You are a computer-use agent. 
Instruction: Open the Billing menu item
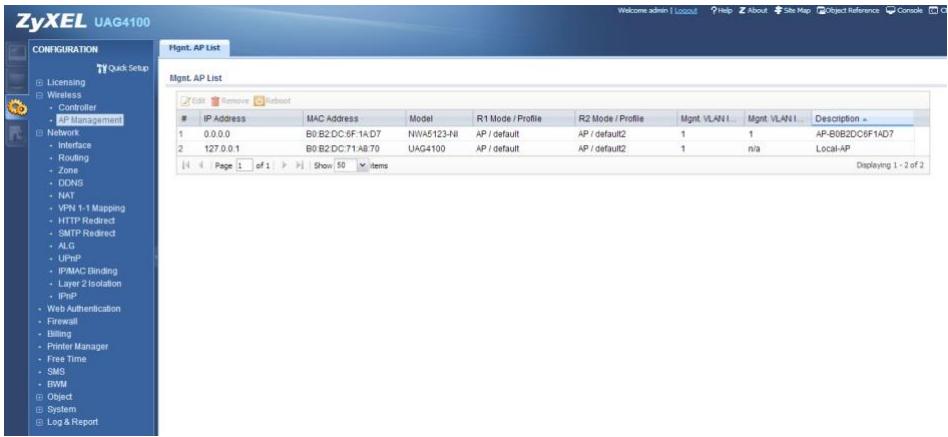(59, 334)
